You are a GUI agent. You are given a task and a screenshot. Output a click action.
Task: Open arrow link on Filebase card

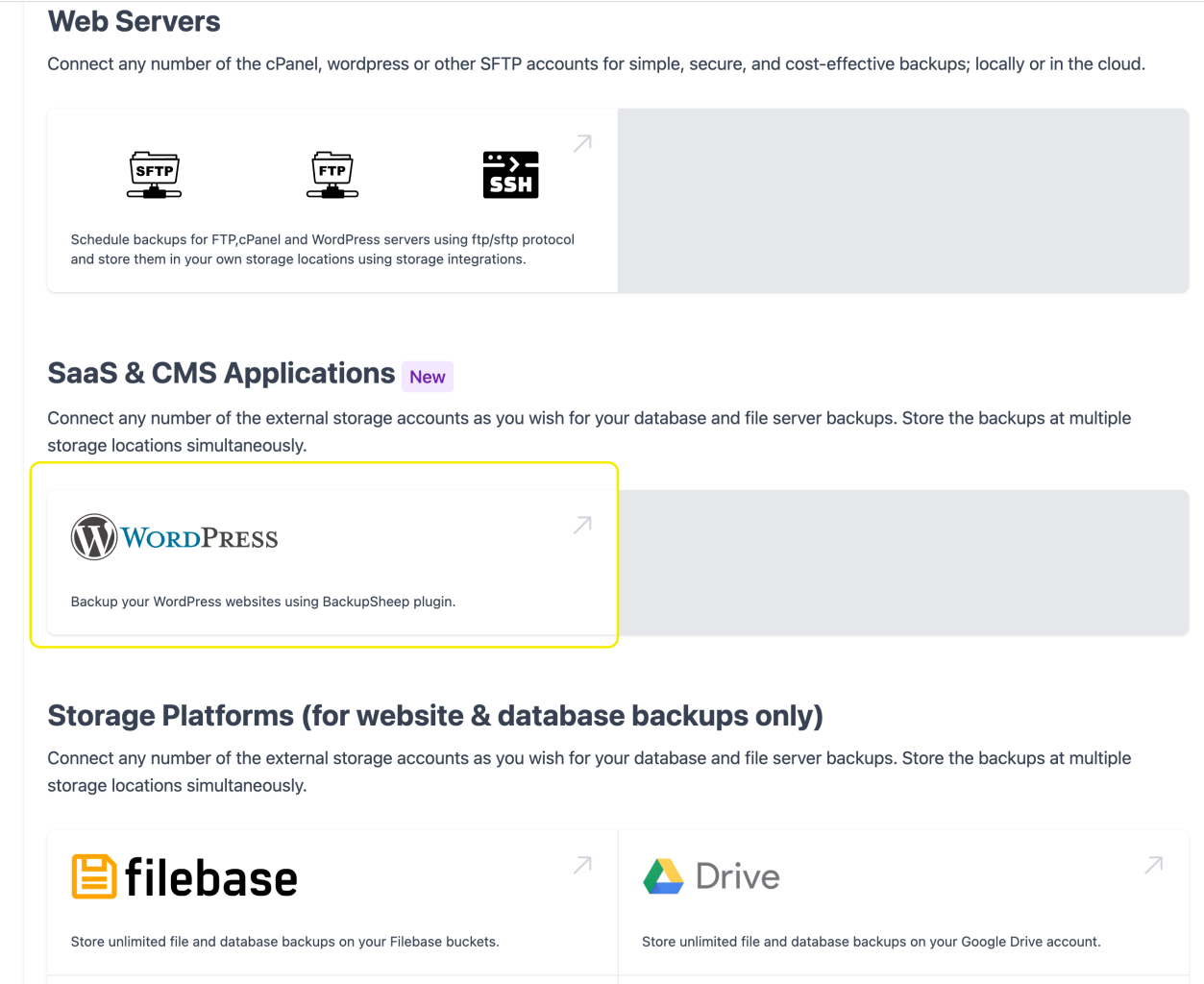[582, 865]
